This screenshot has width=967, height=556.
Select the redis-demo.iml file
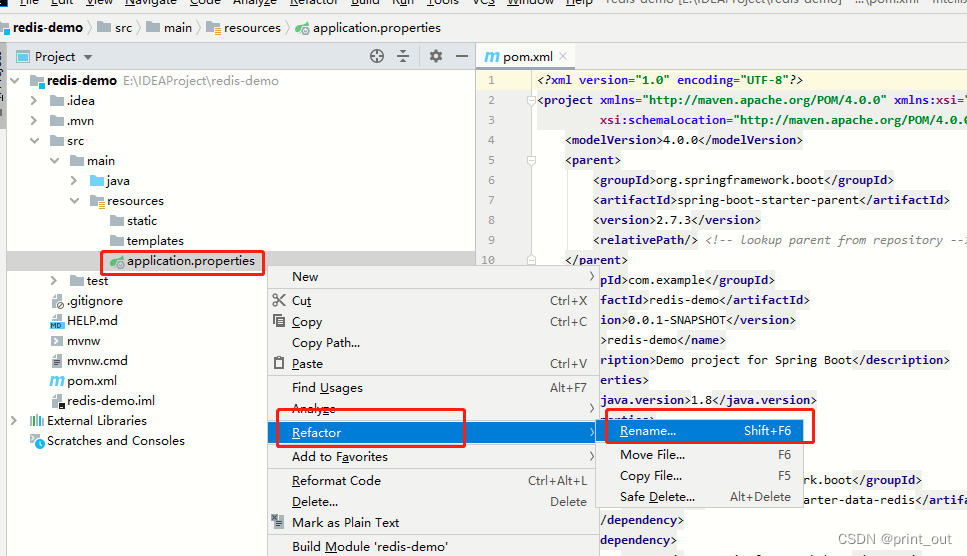[110, 401]
